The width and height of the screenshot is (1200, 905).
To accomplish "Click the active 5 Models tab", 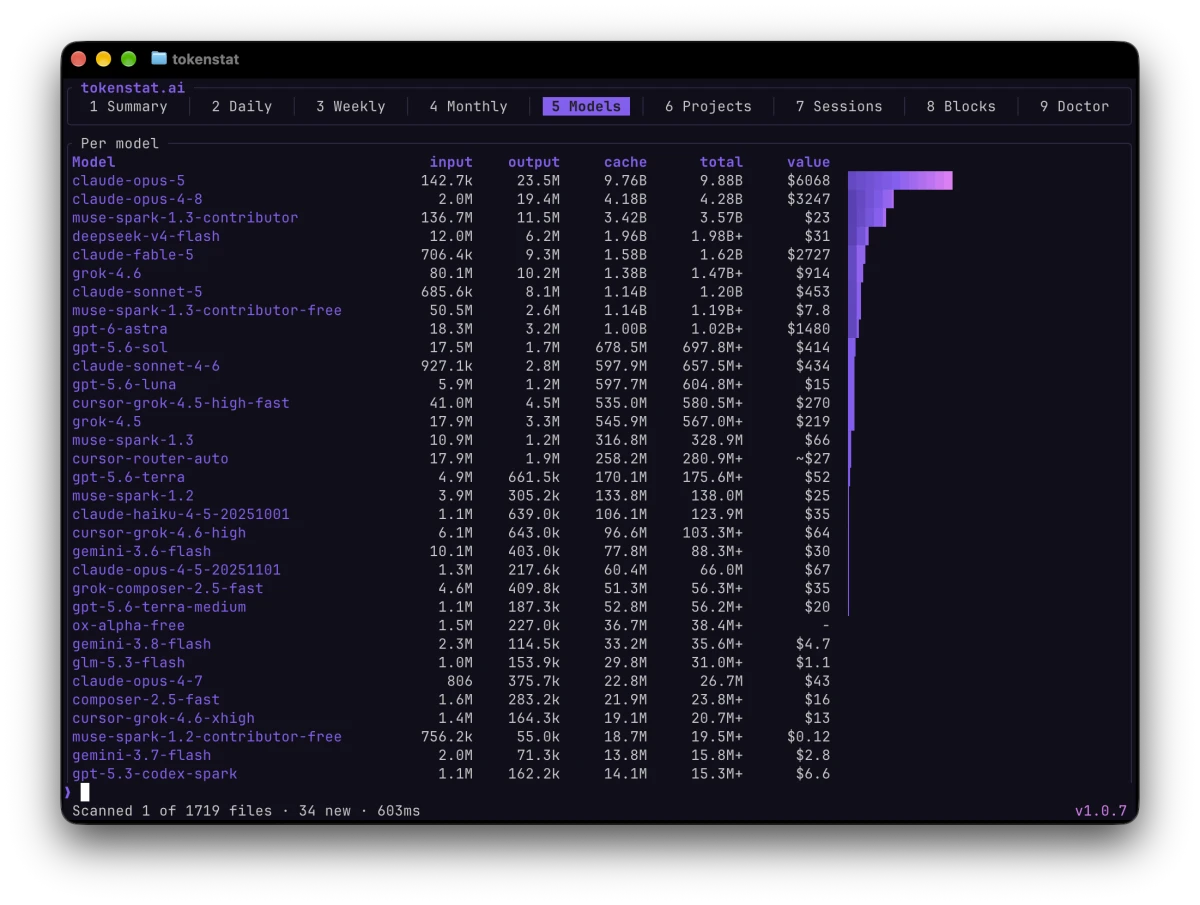I will [586, 106].
